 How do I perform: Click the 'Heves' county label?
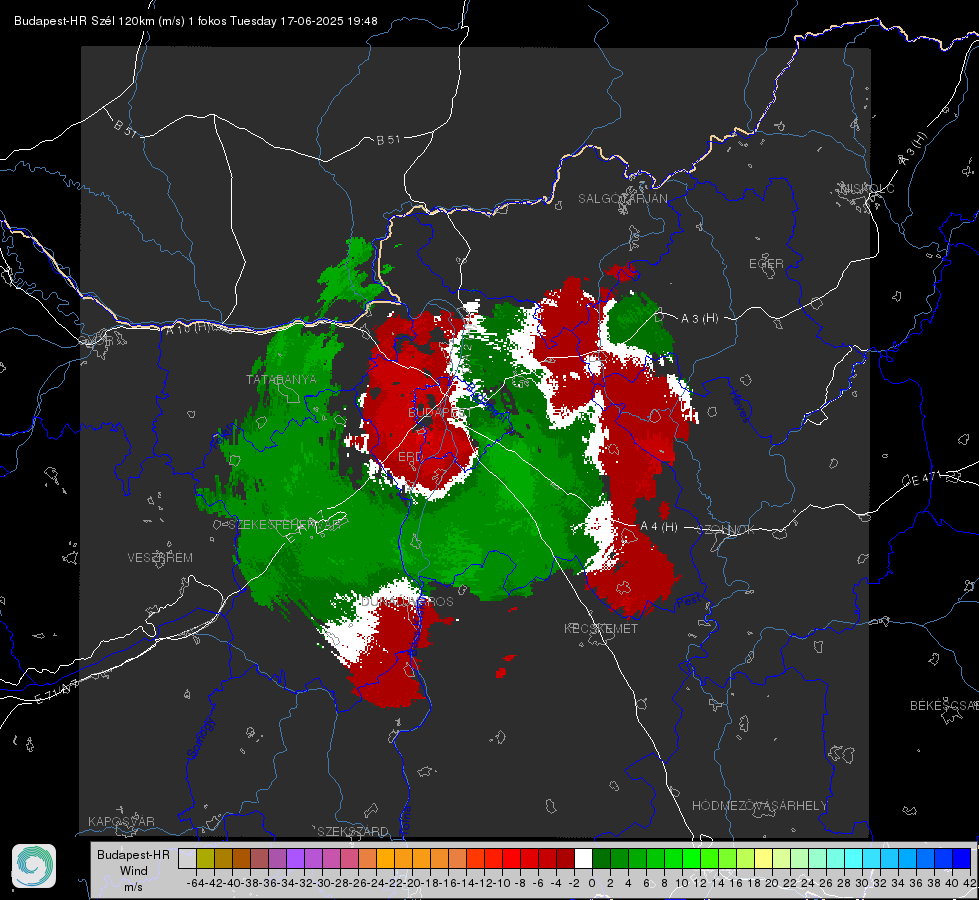pos(740,406)
